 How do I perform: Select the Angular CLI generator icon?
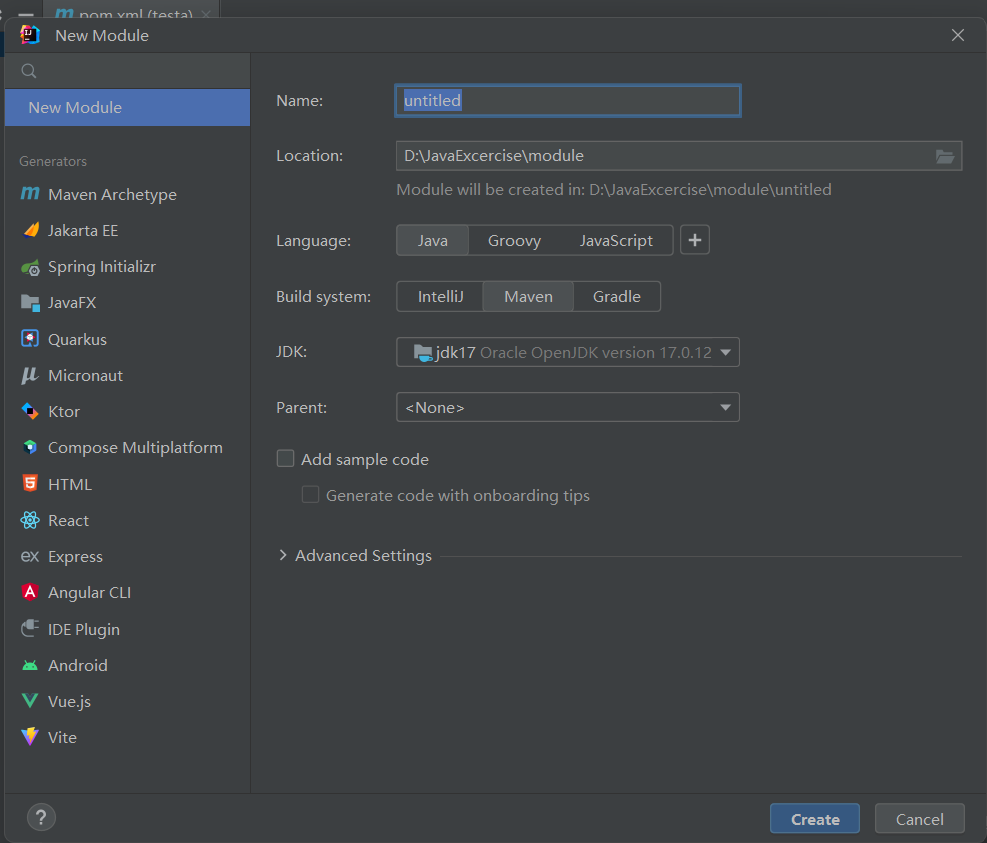[30, 592]
